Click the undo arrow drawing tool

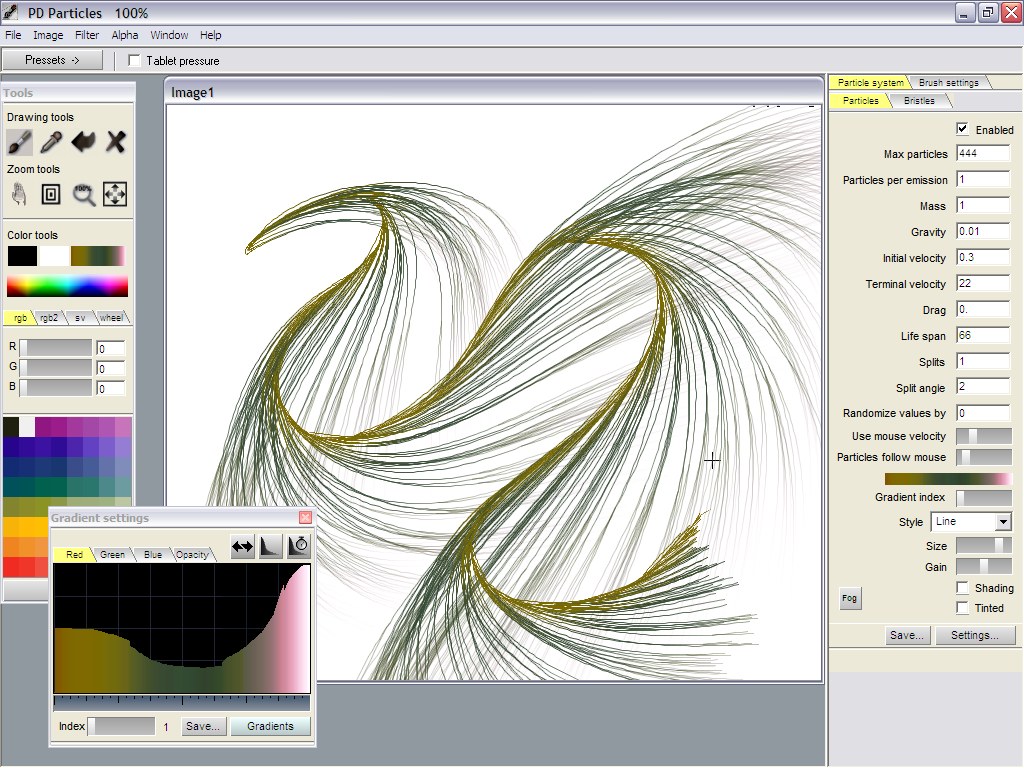coord(83,142)
